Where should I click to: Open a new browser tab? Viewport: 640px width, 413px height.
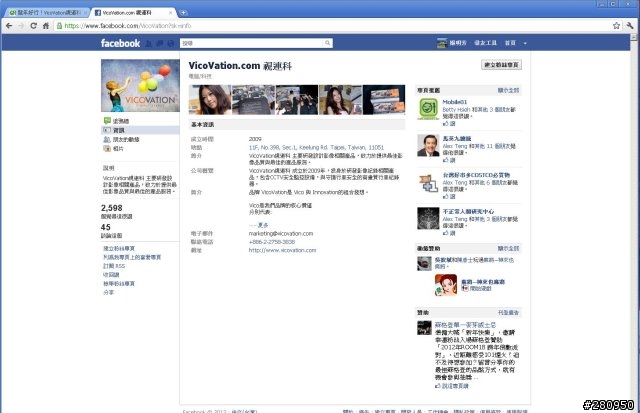tap(183, 13)
